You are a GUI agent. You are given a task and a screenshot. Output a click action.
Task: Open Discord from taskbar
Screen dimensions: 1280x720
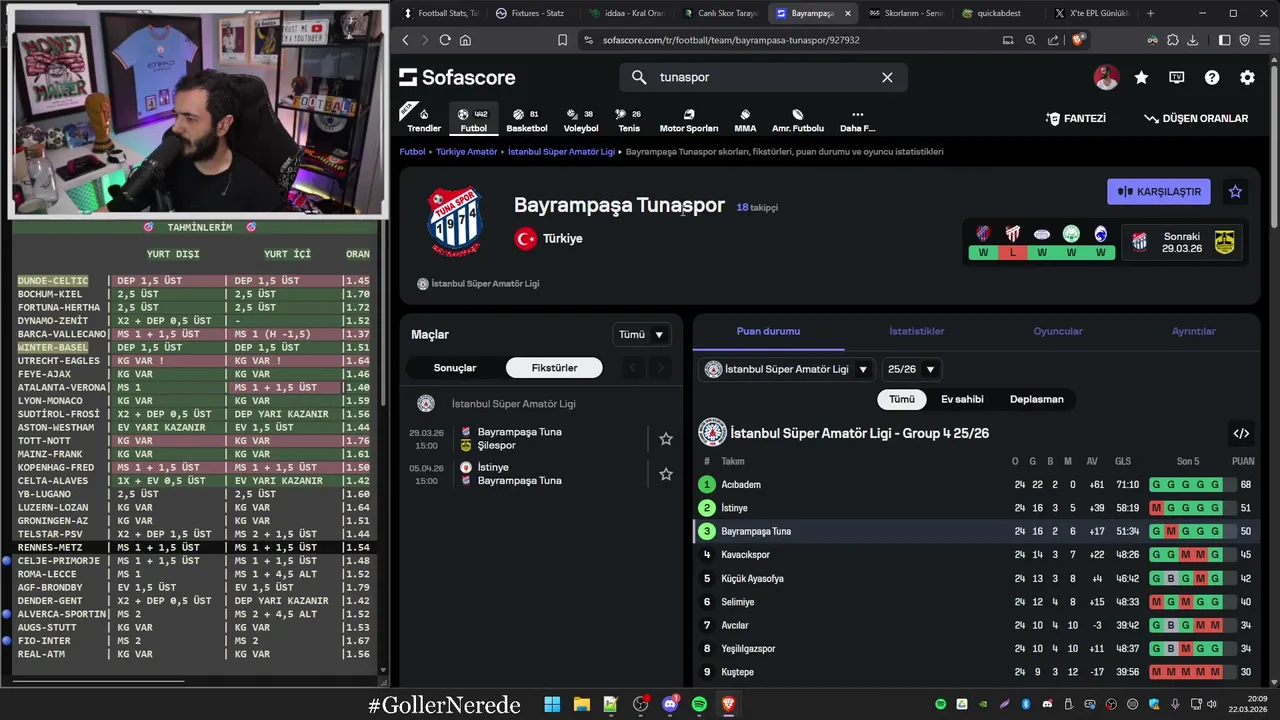pos(670,704)
